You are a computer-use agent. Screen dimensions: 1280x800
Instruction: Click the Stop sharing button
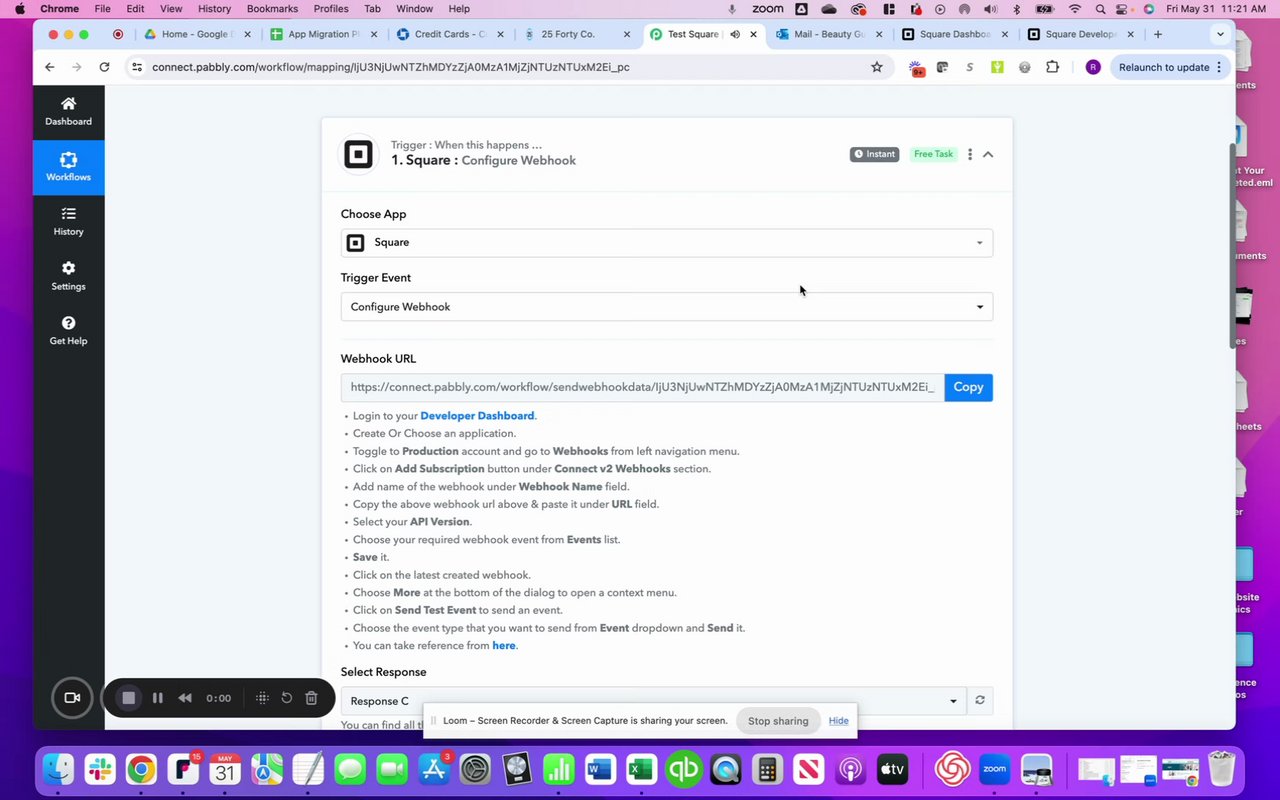point(778,721)
